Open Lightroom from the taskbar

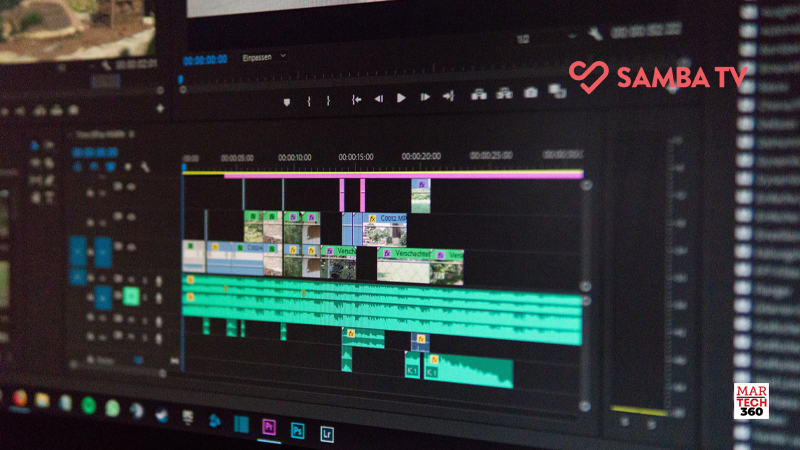327,434
